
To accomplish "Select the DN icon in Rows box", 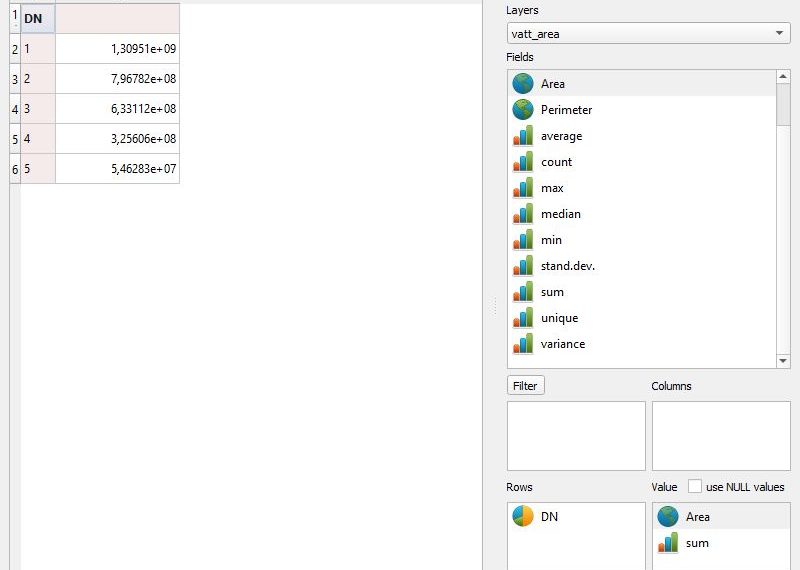I will pyautogui.click(x=523, y=516).
